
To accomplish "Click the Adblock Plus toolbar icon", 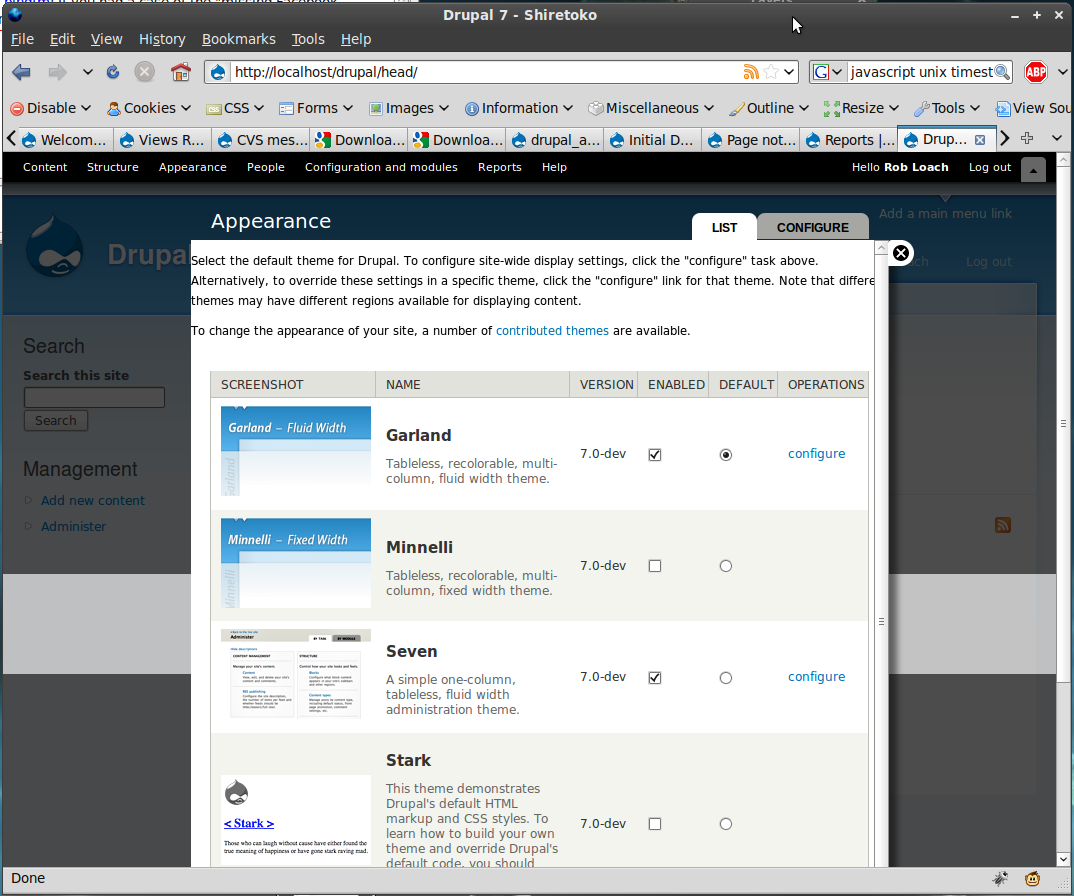I will (1036, 72).
